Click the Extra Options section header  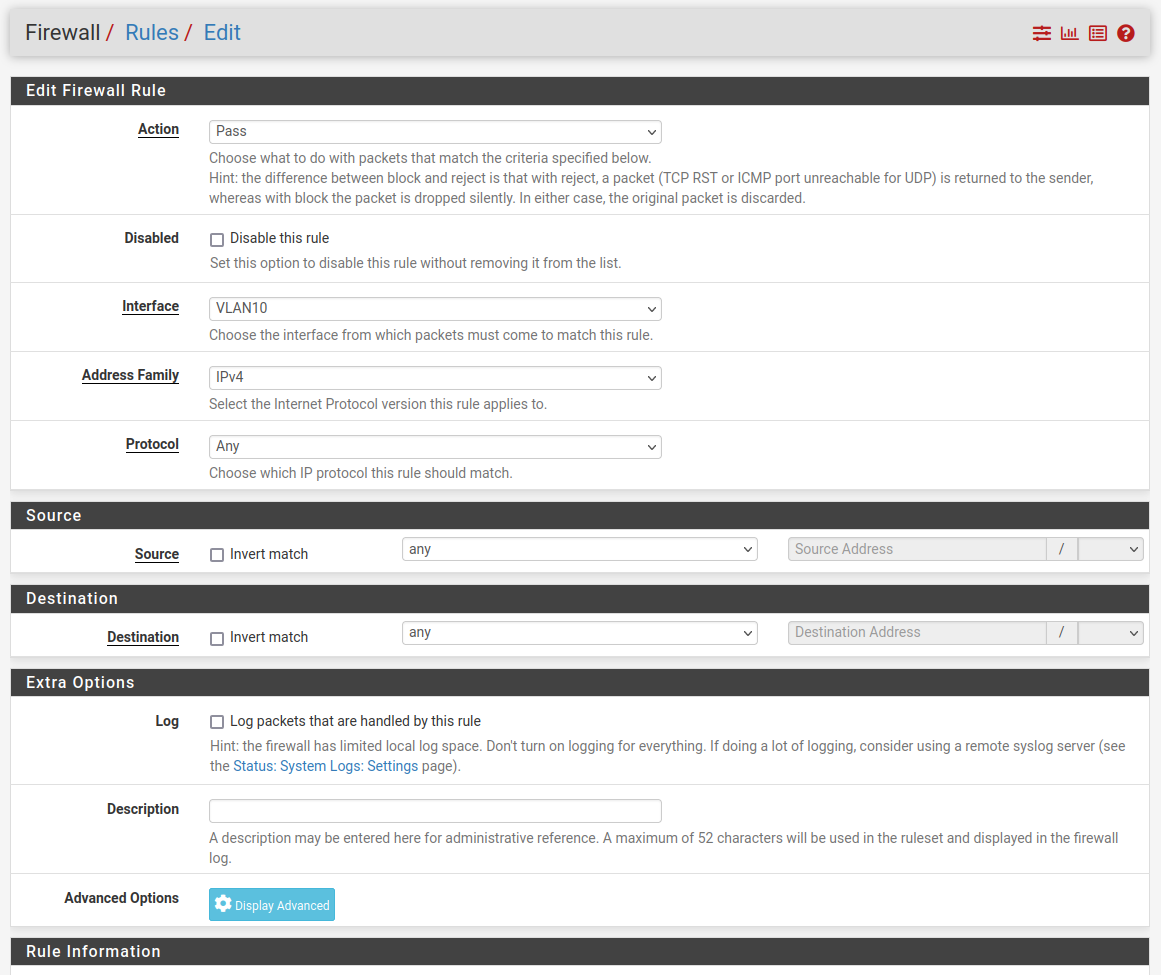tap(580, 683)
